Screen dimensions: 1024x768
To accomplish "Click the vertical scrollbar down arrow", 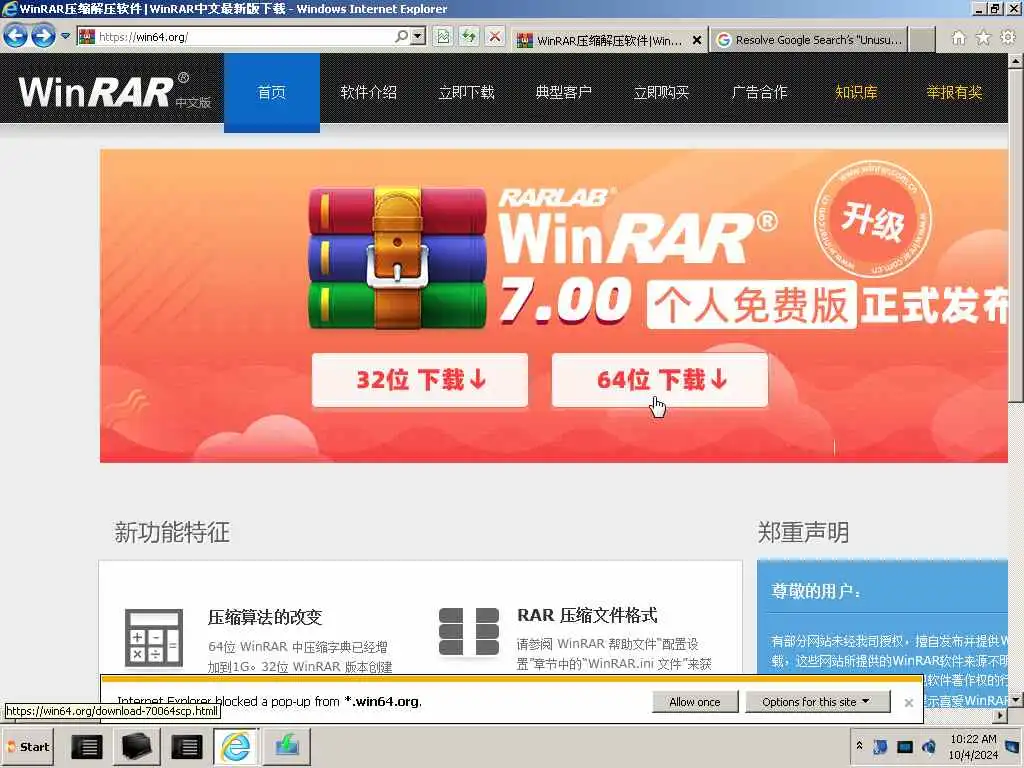I will [x=1016, y=700].
